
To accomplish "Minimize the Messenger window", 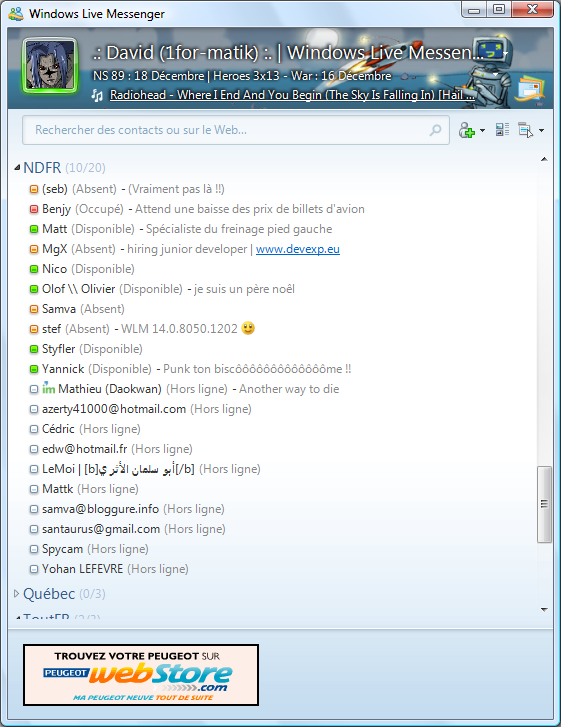I will tap(474, 9).
